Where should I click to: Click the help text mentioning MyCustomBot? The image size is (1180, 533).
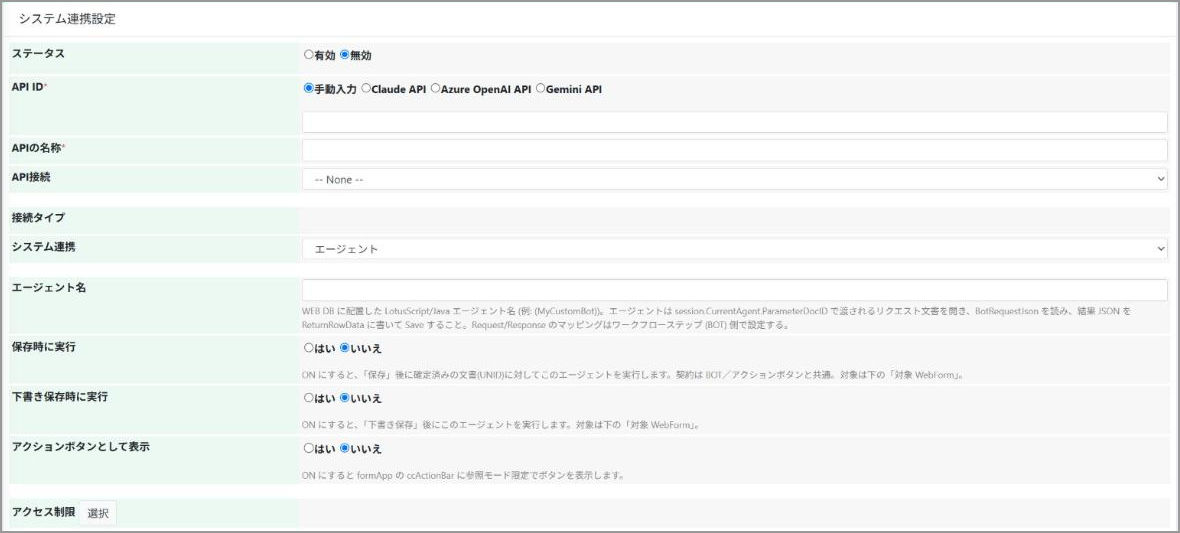click(716, 318)
